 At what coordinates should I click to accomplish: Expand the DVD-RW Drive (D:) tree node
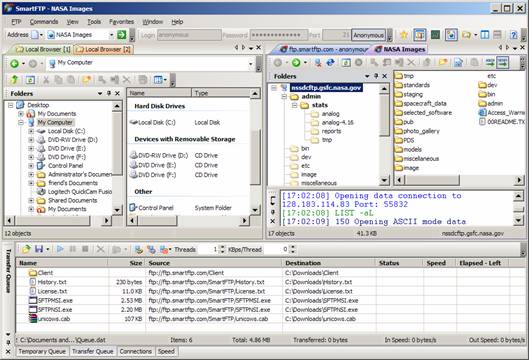tap(31, 140)
